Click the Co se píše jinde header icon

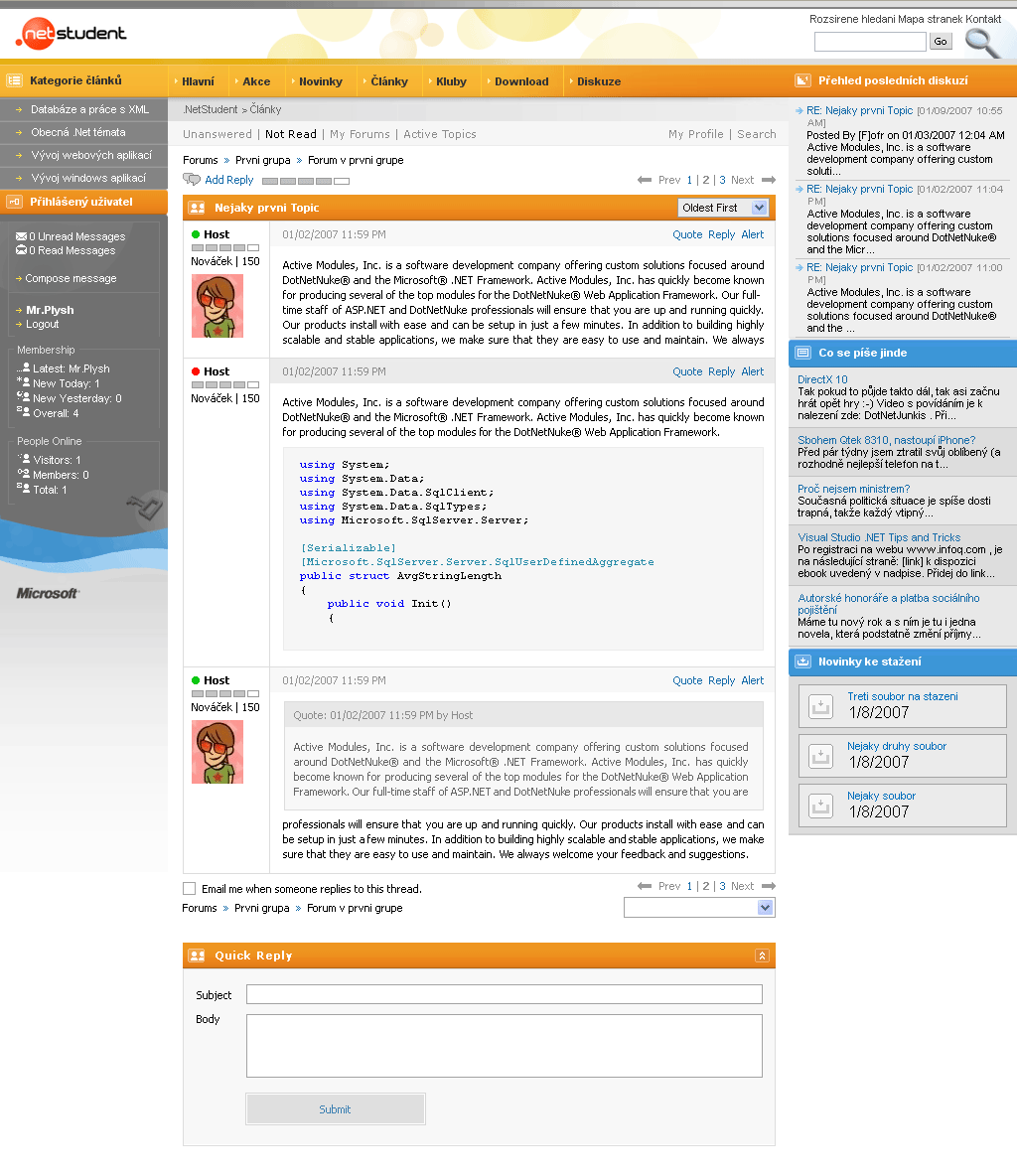803,353
